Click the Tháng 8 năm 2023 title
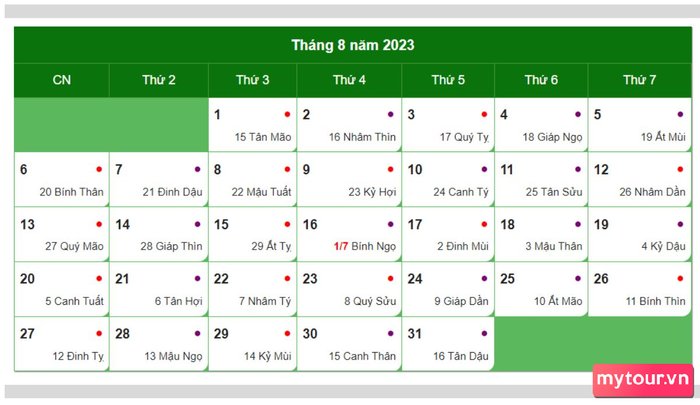700x405 pixels. click(353, 45)
